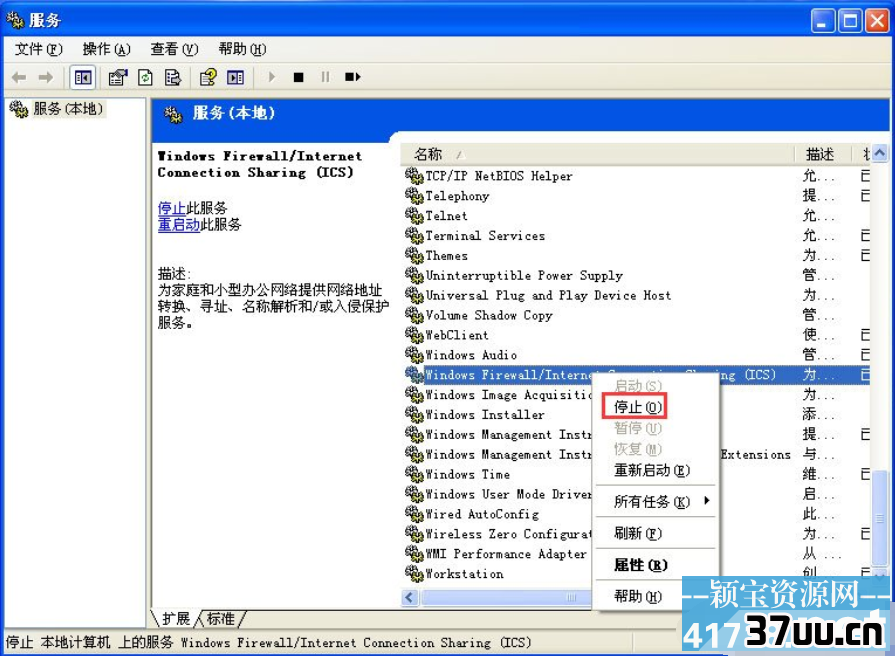Click the horizontal scrollbar thumb
Image resolution: width=895 pixels, height=656 pixels.
click(507, 598)
